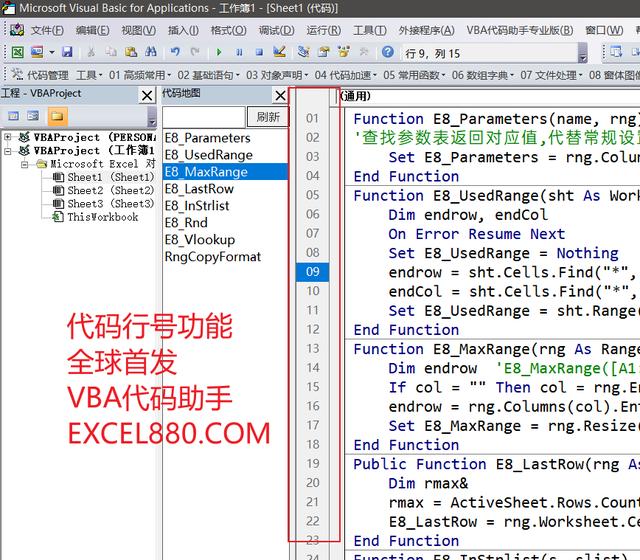The image size is (640, 560).
Task: Select E8_UsedRange in code map list
Action: [225, 155]
